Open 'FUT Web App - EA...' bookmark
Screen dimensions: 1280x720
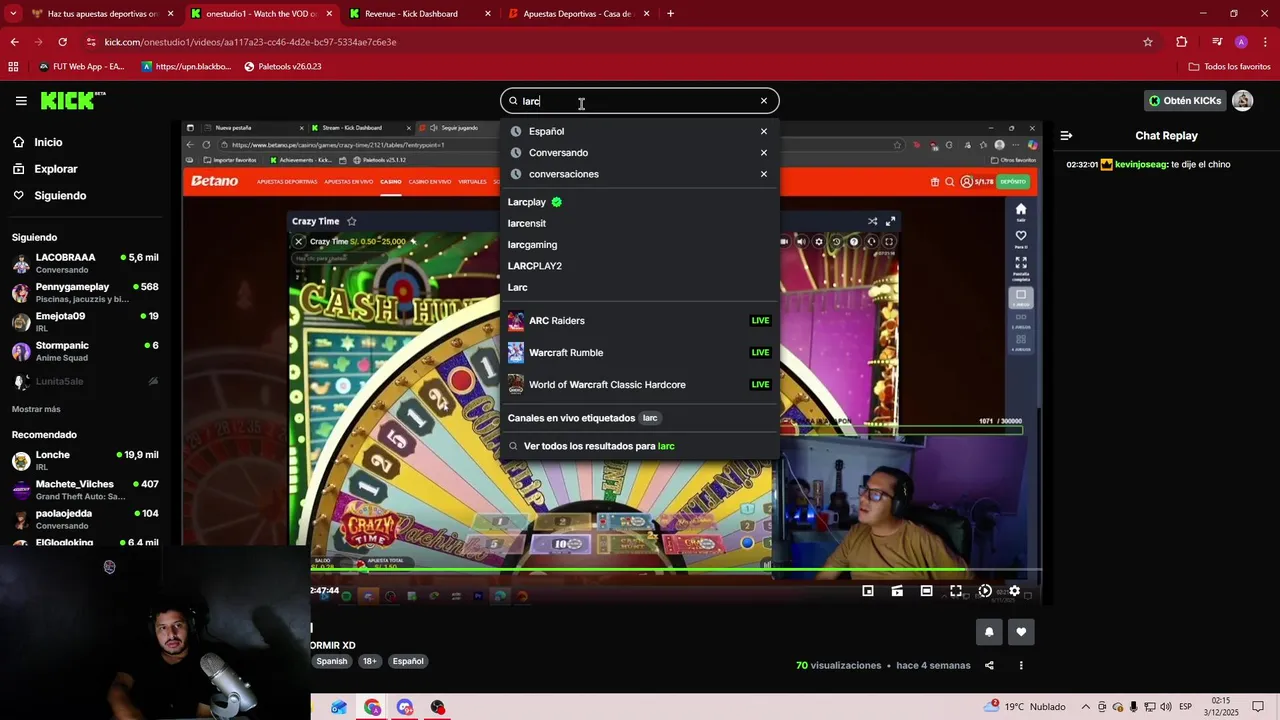coord(81,67)
